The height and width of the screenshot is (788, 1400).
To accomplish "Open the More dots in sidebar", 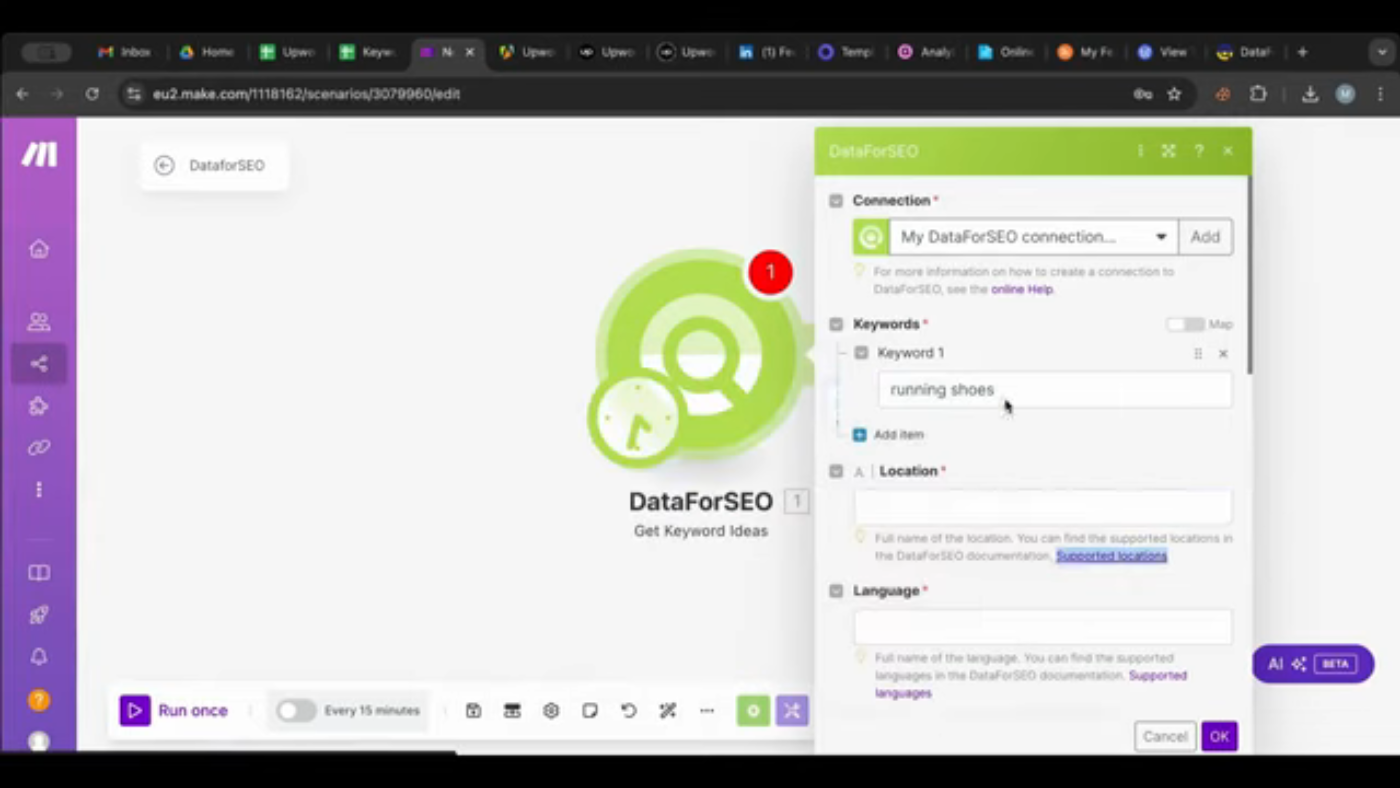I will [39, 490].
